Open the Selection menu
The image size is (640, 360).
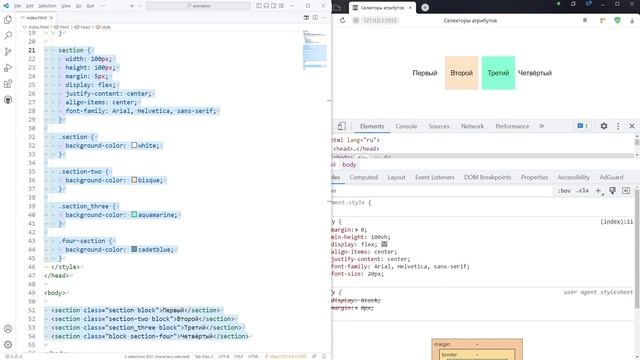point(47,6)
